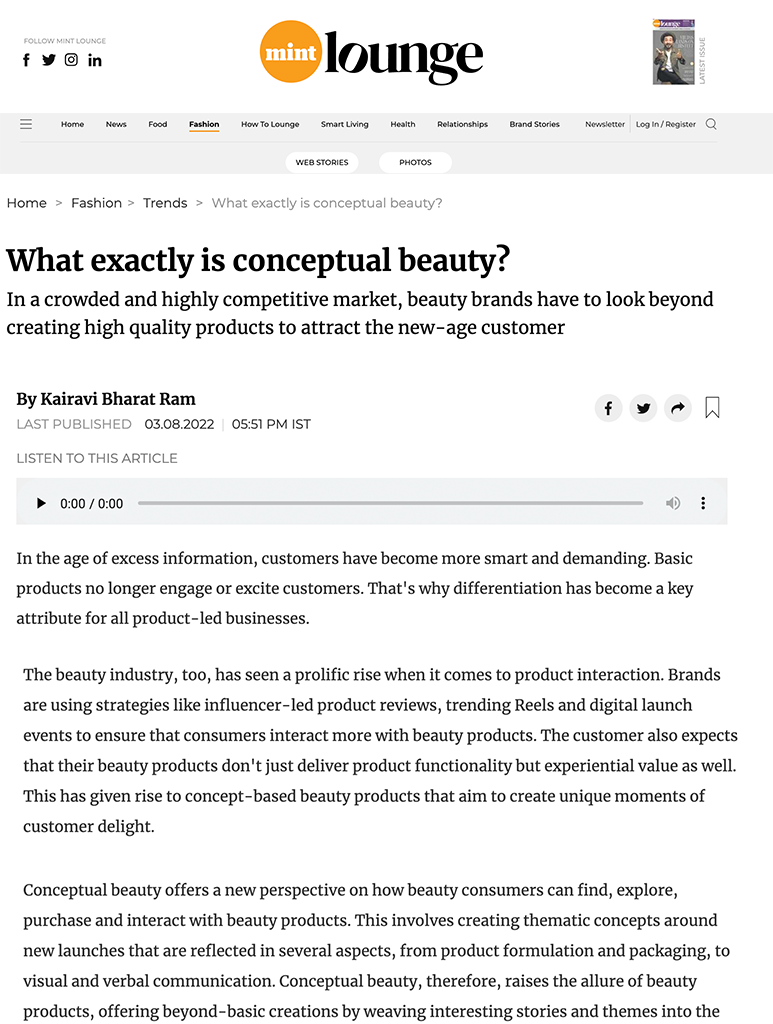Open Mint Lounge Twitter profile in header

[x=49, y=60]
